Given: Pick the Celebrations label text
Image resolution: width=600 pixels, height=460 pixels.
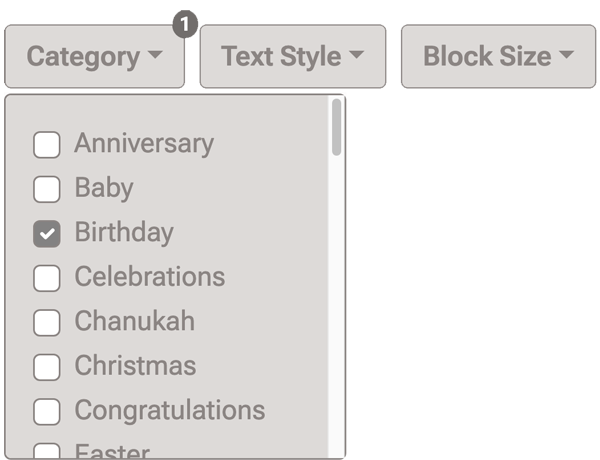Looking at the screenshot, I should [150, 277].
